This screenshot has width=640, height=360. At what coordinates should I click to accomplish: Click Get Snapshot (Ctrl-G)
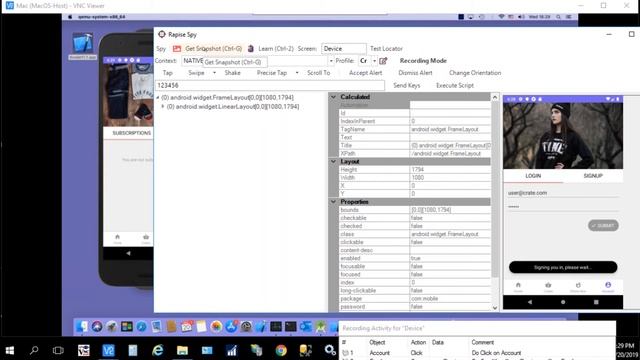point(213,49)
